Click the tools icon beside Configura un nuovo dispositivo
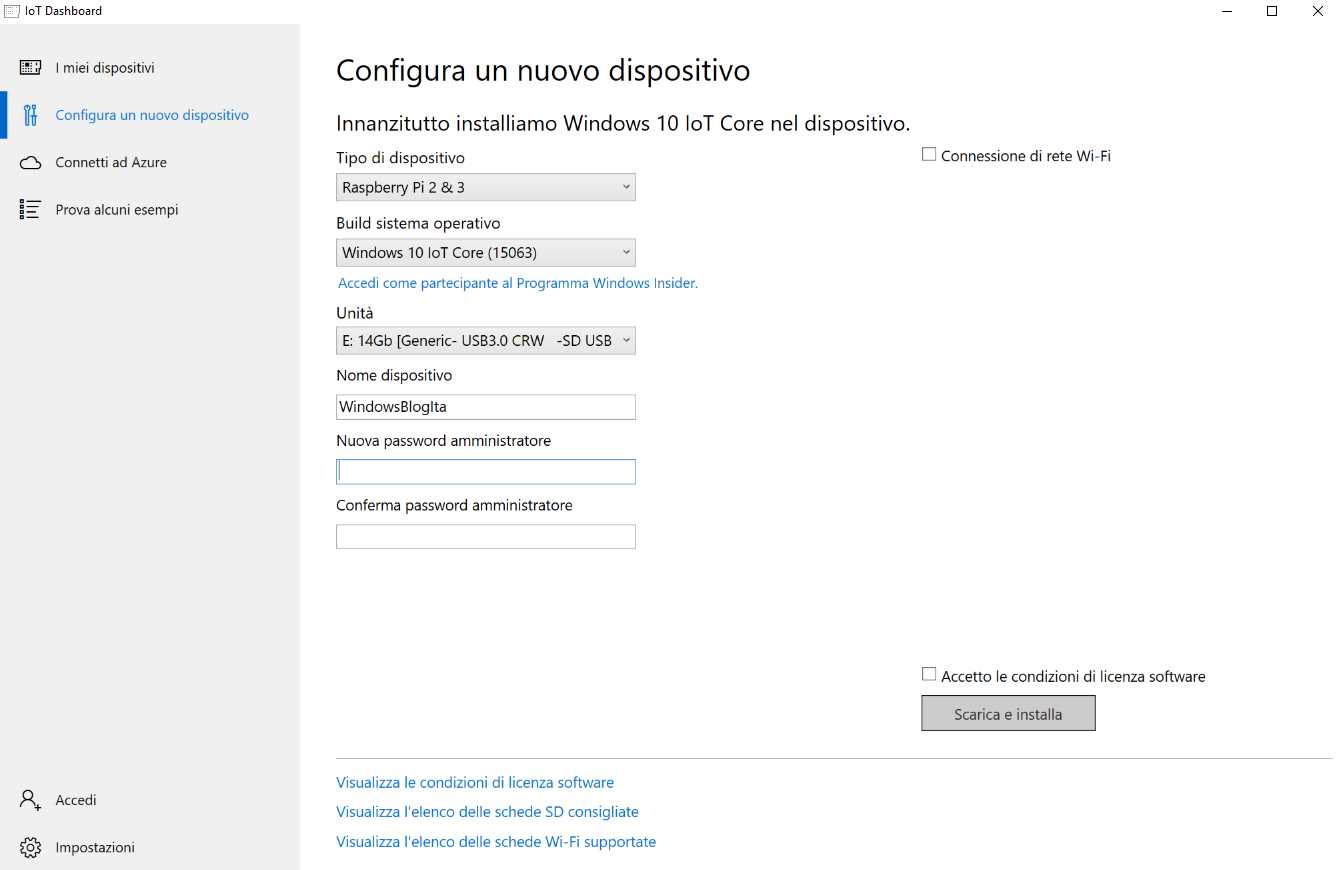 31,115
